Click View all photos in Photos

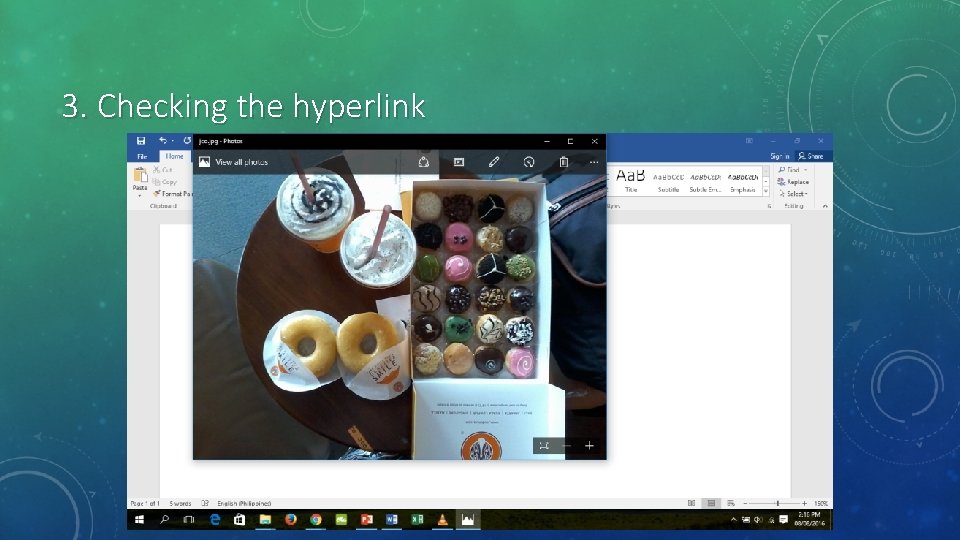234,162
